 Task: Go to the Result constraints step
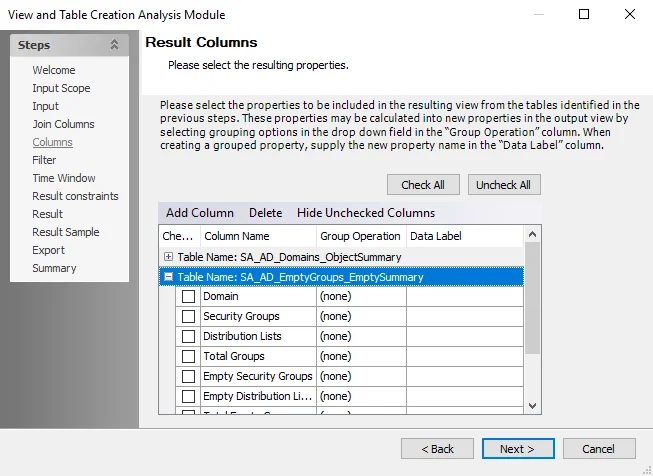(x=75, y=196)
